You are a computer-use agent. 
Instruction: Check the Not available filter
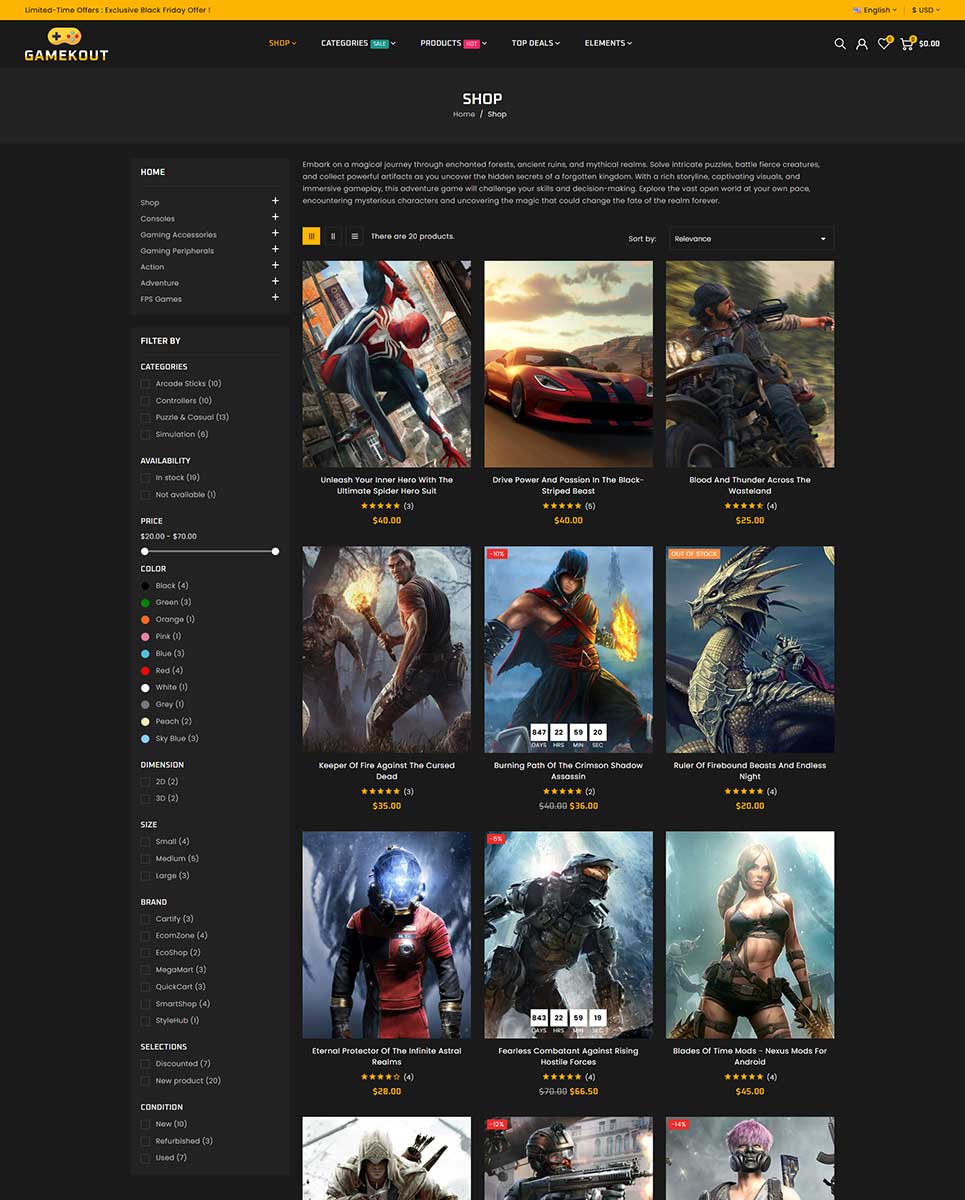coord(145,495)
